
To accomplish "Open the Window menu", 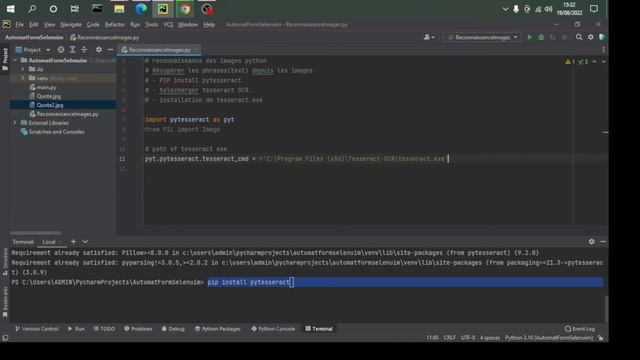I will point(188,24).
